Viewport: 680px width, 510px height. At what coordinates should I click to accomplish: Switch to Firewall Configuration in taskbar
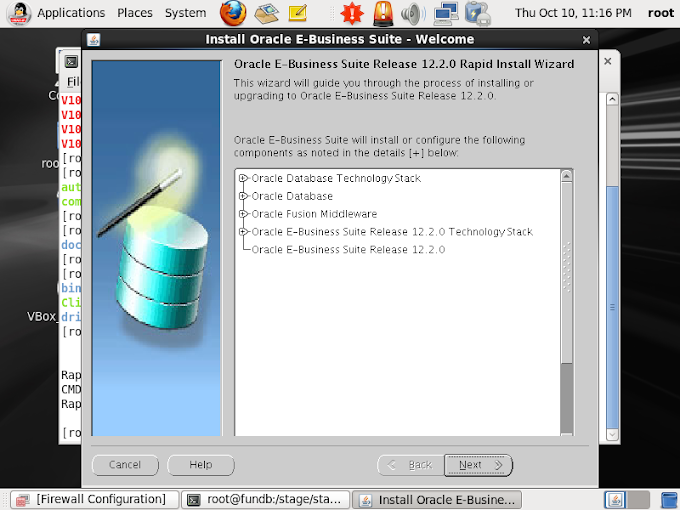click(95, 500)
